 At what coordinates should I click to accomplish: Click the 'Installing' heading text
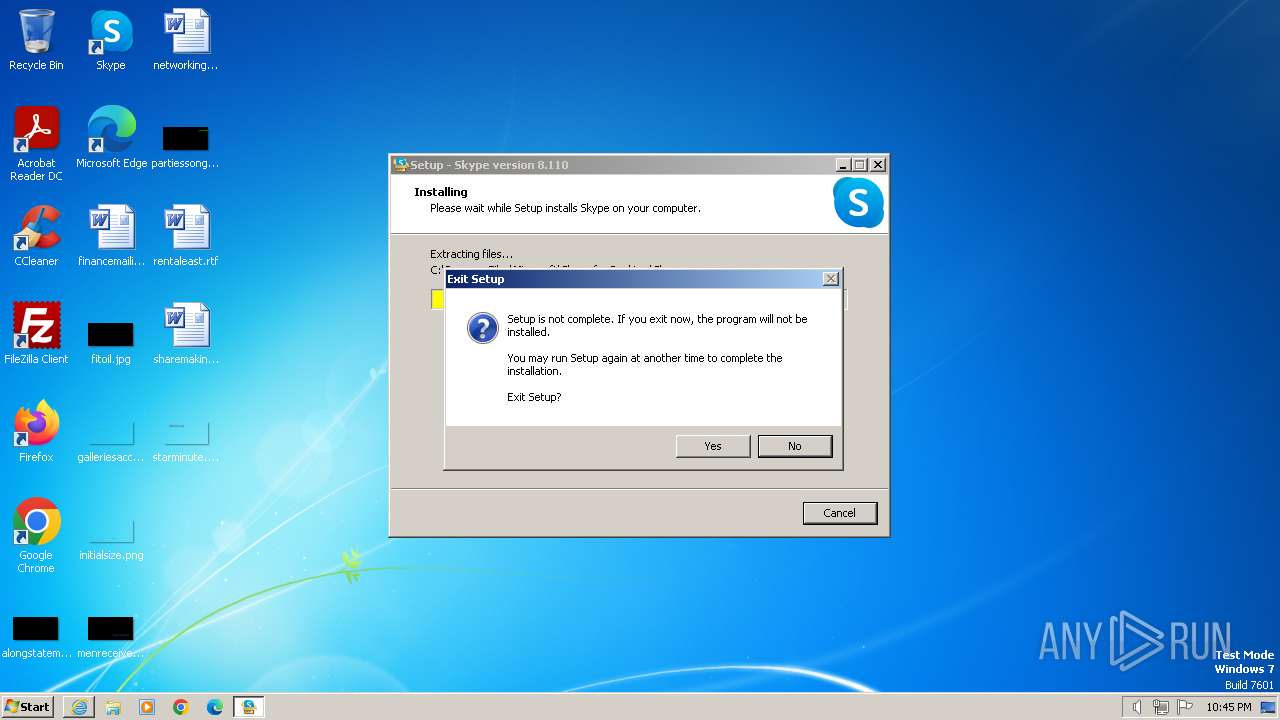pos(441,192)
